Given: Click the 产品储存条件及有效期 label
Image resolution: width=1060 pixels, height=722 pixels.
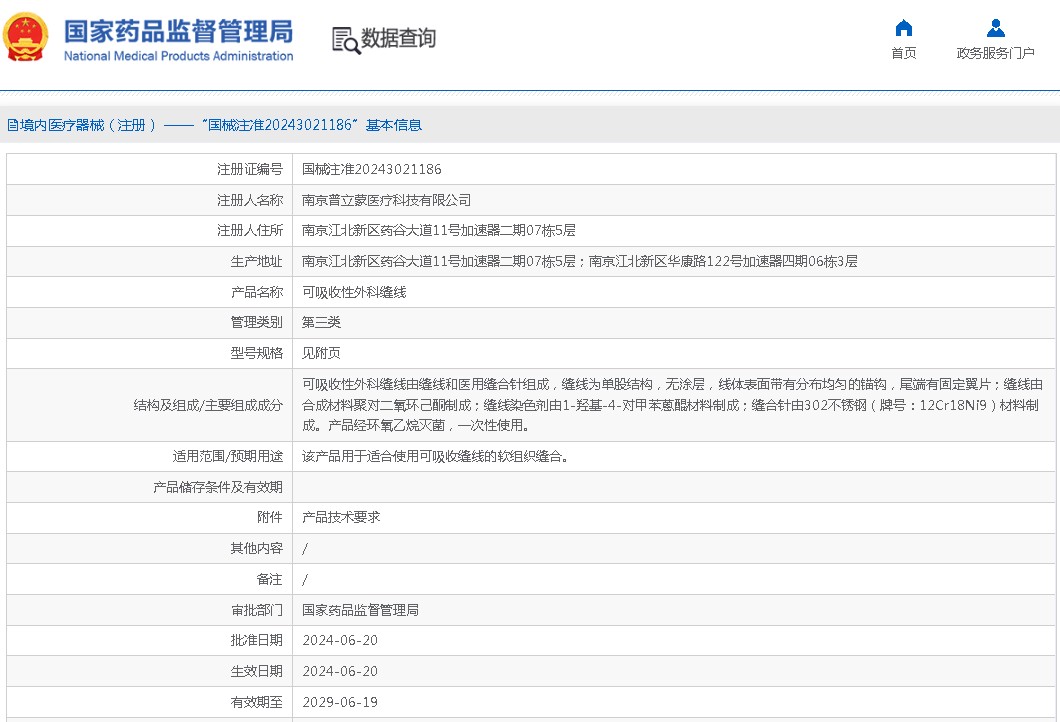Looking at the screenshot, I should pos(218,487).
